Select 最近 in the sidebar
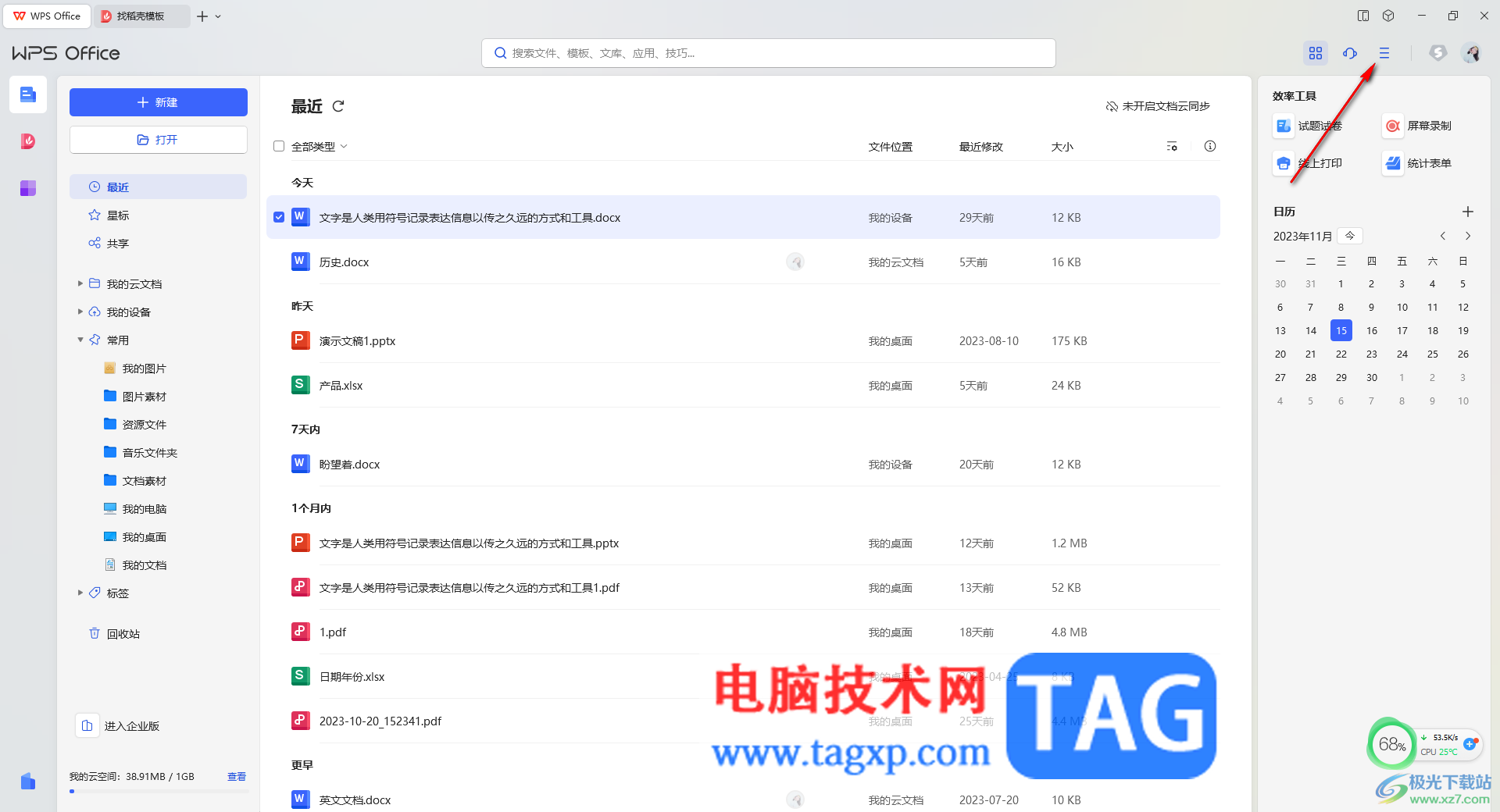The width and height of the screenshot is (1500, 812). 158,187
